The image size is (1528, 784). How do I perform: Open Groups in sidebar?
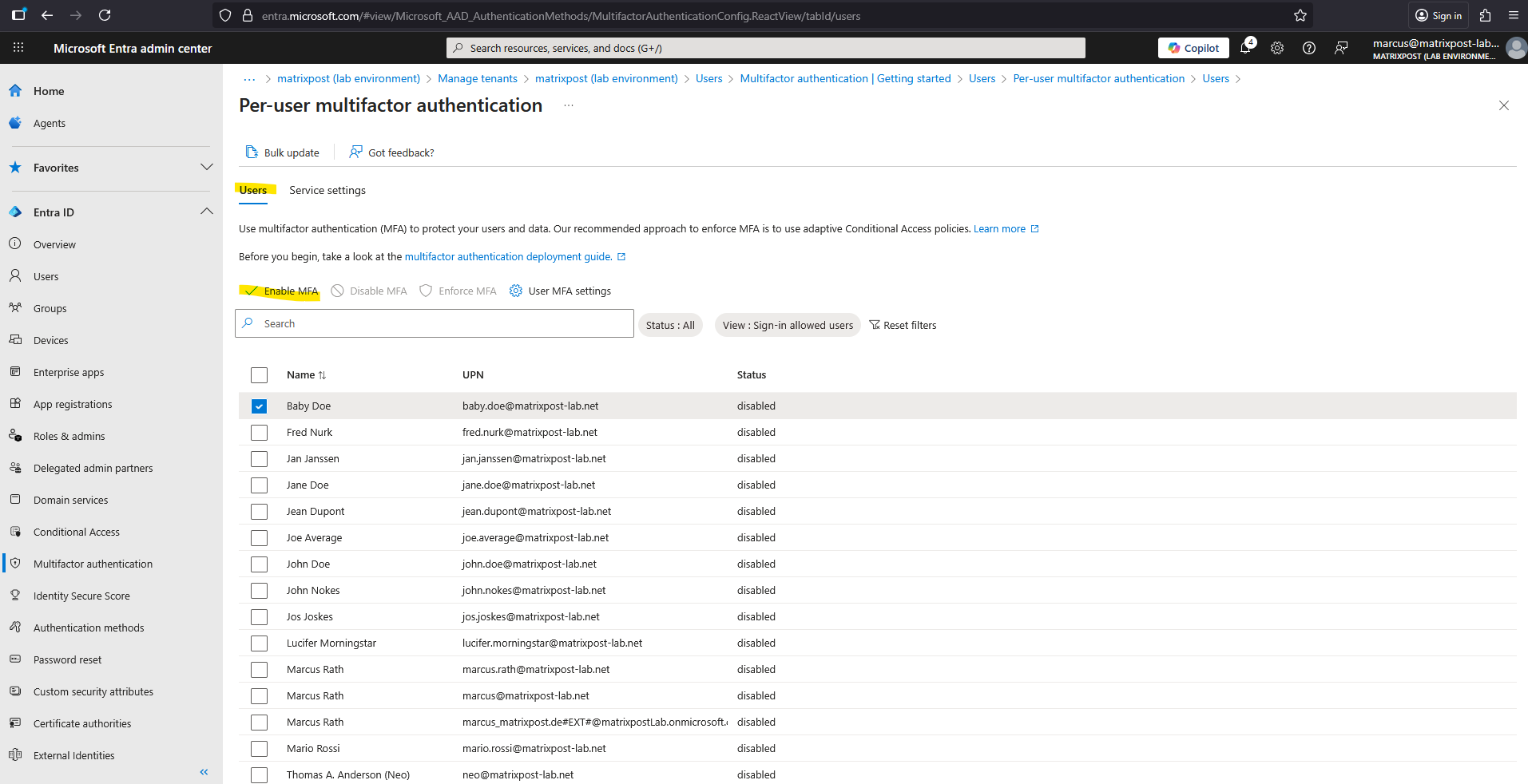click(50, 308)
